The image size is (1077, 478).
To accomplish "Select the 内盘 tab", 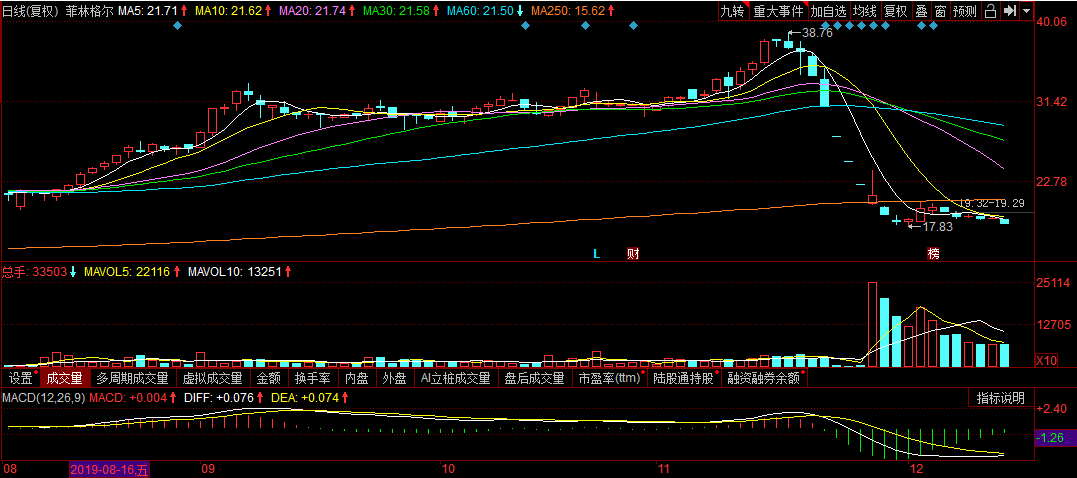I will coord(356,378).
